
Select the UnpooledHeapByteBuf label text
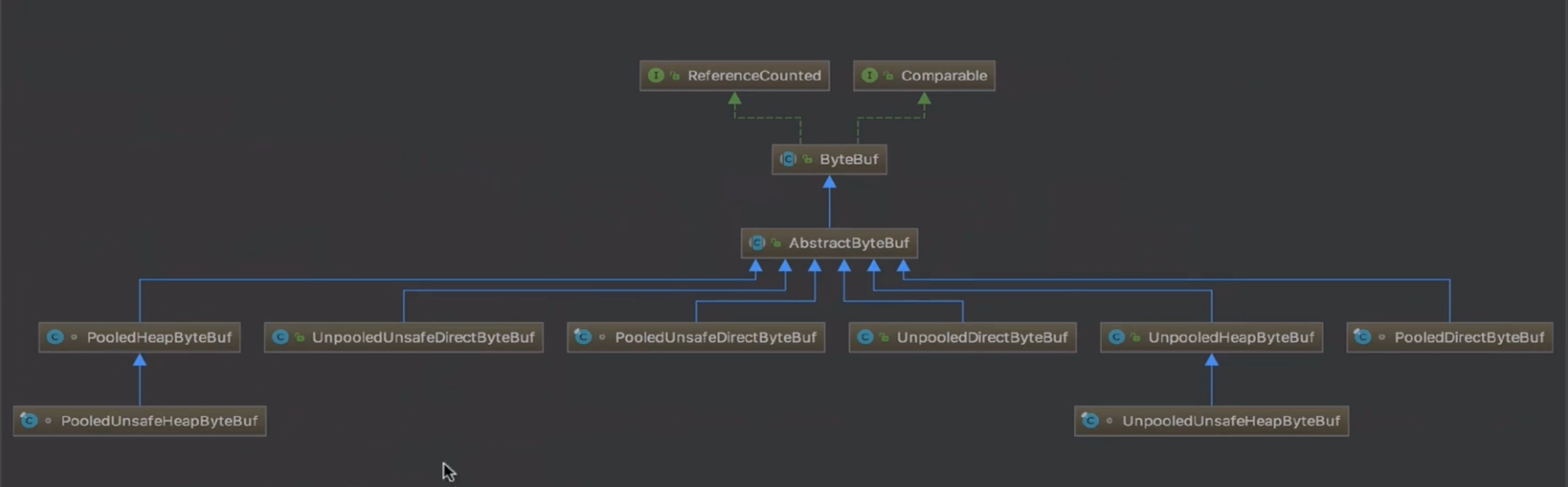click(x=1231, y=337)
